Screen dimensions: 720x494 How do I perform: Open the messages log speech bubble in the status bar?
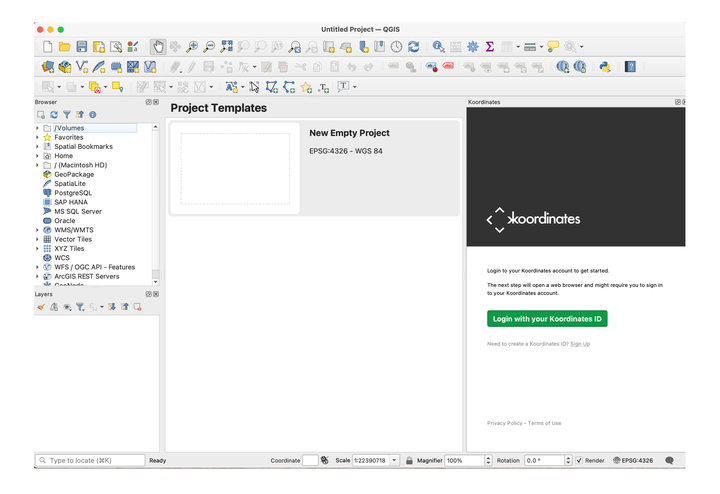tap(669, 460)
